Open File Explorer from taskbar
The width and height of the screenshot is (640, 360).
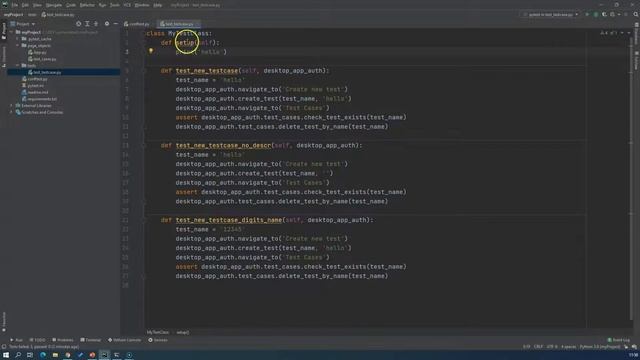55,355
